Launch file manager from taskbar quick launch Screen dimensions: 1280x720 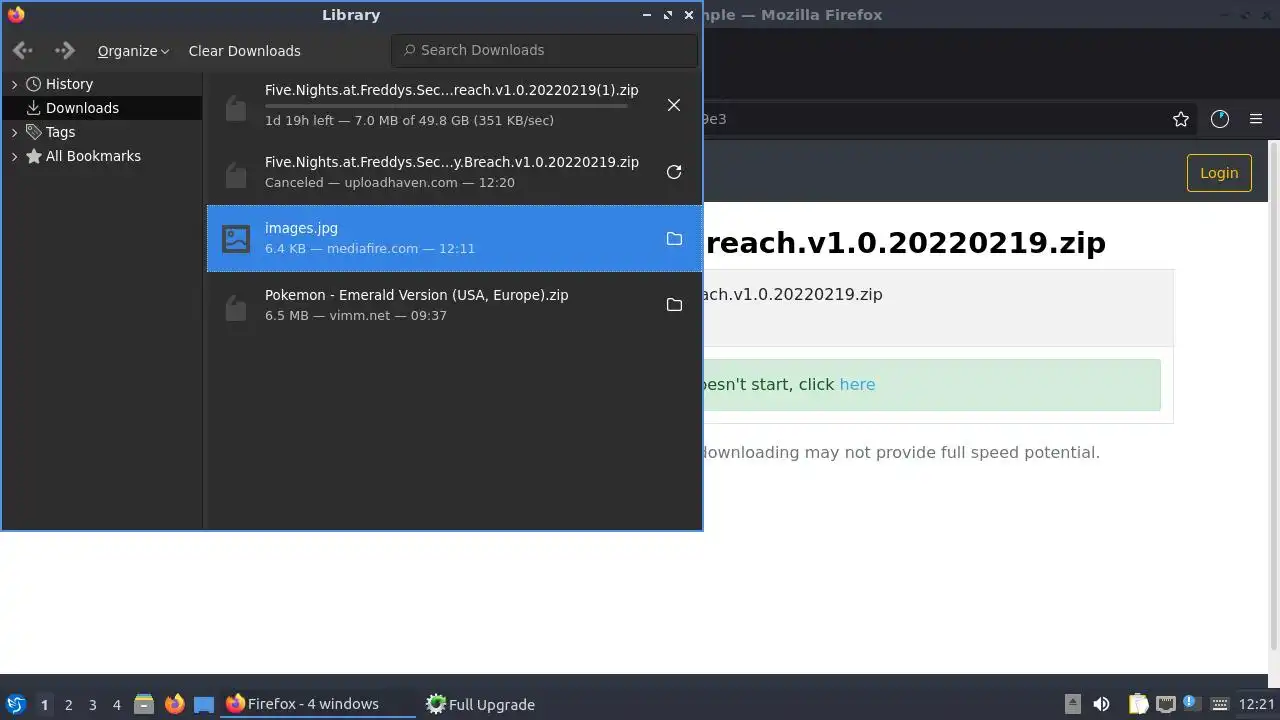point(144,704)
